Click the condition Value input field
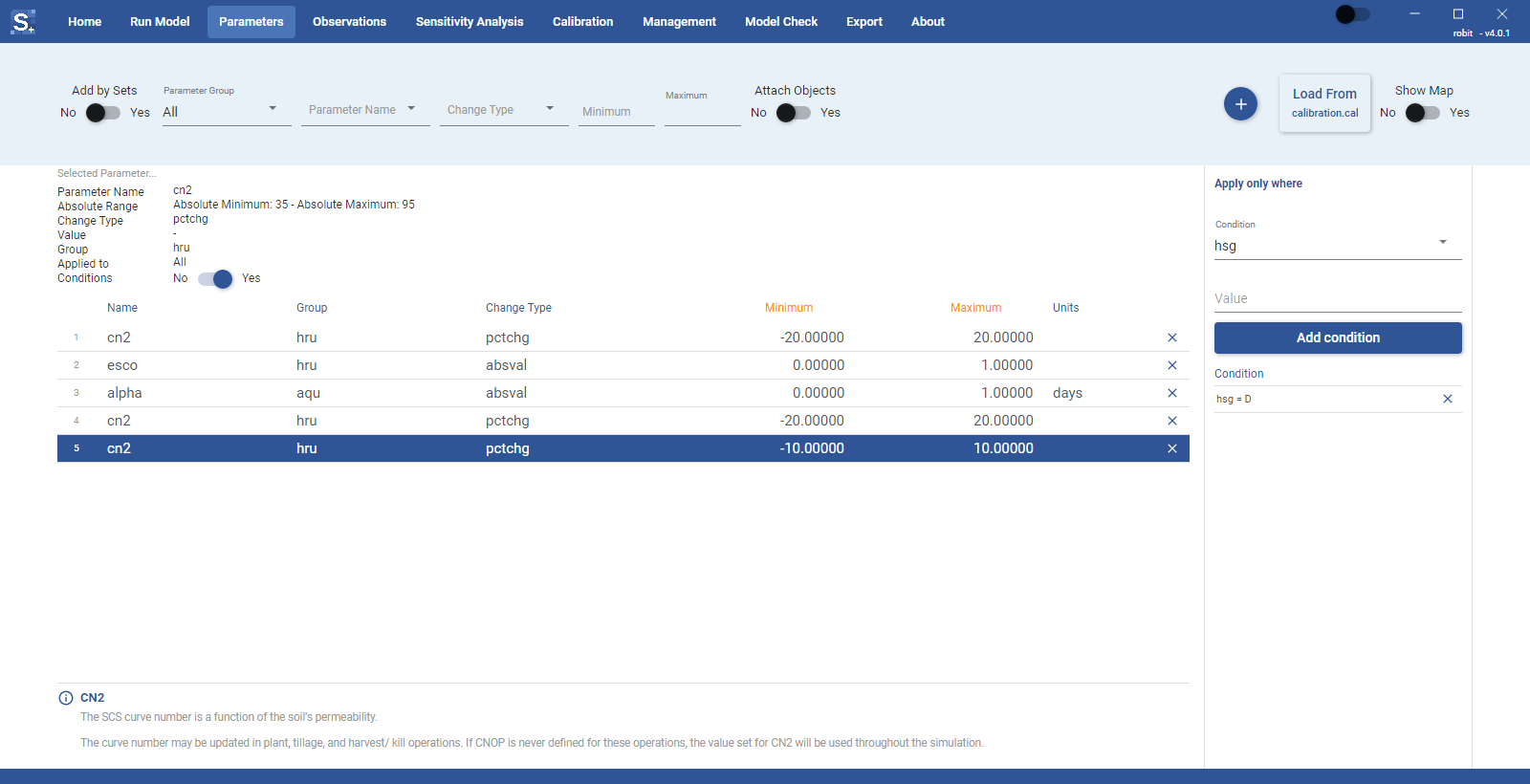Viewport: 1530px width, 784px height. (1338, 298)
